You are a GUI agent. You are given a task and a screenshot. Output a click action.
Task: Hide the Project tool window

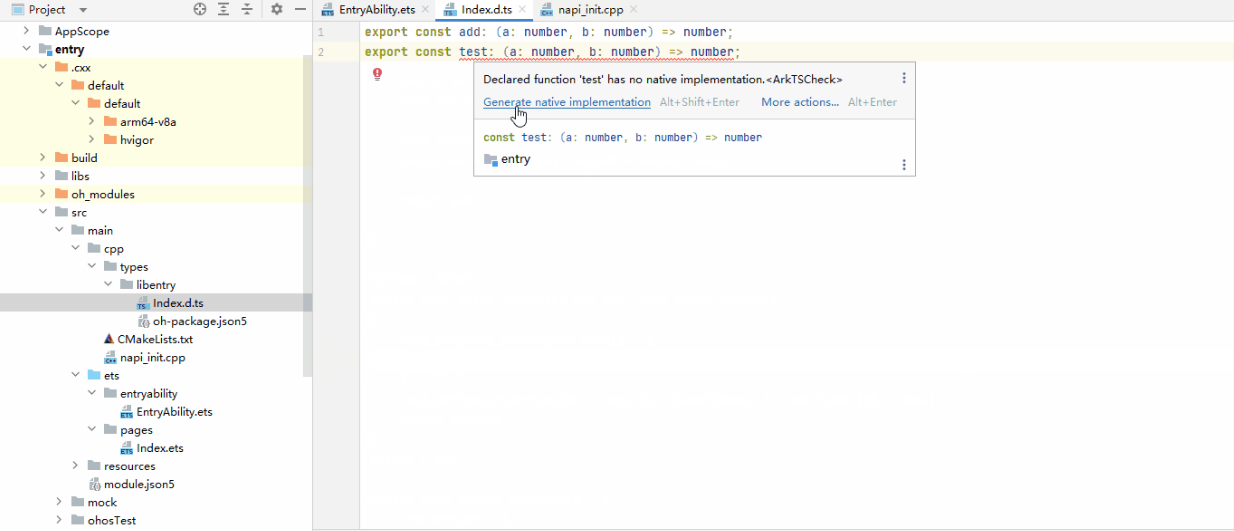pyautogui.click(x=300, y=9)
